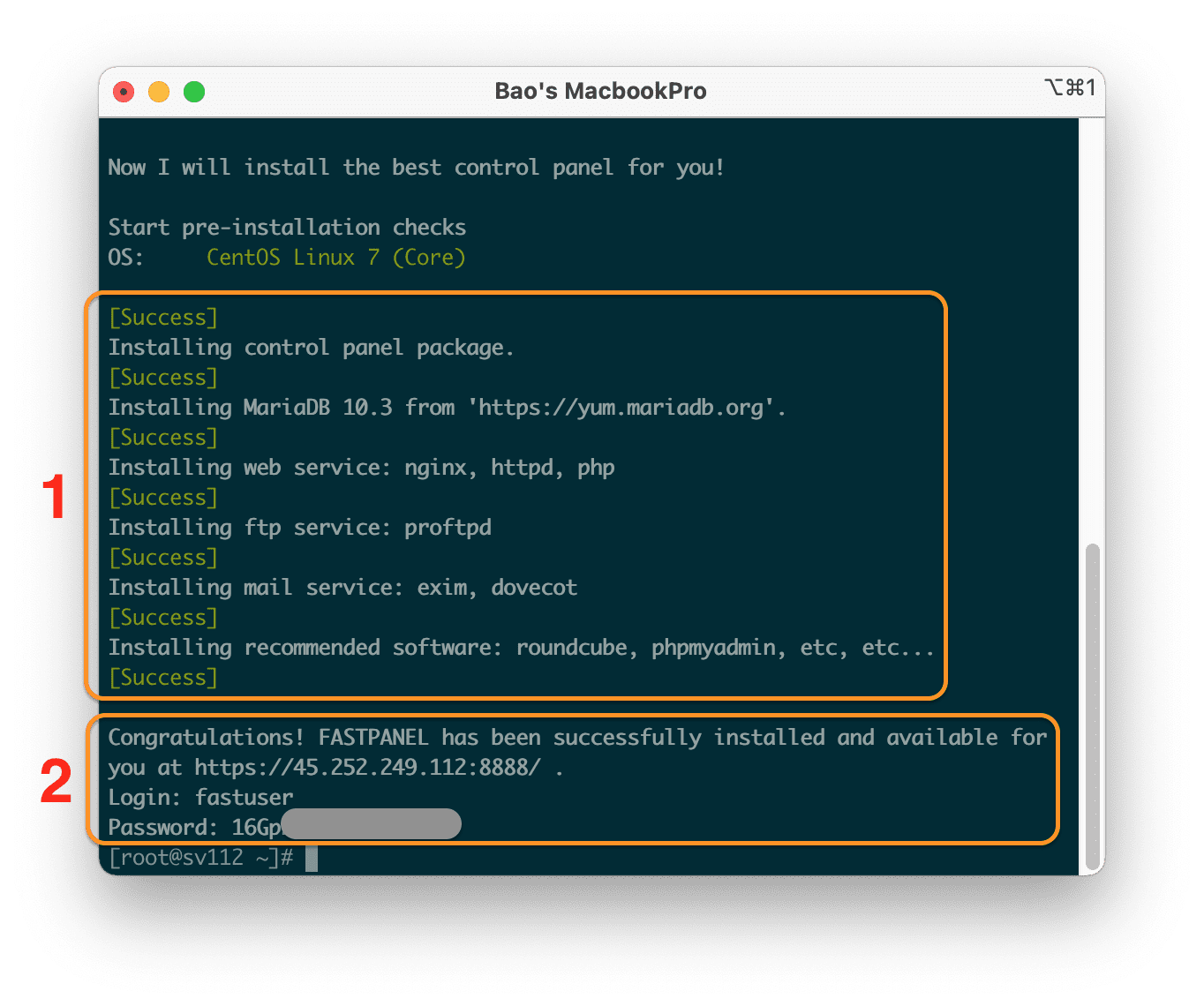Click the red close window icon
The height and width of the screenshot is (1006, 1204).
tap(124, 91)
